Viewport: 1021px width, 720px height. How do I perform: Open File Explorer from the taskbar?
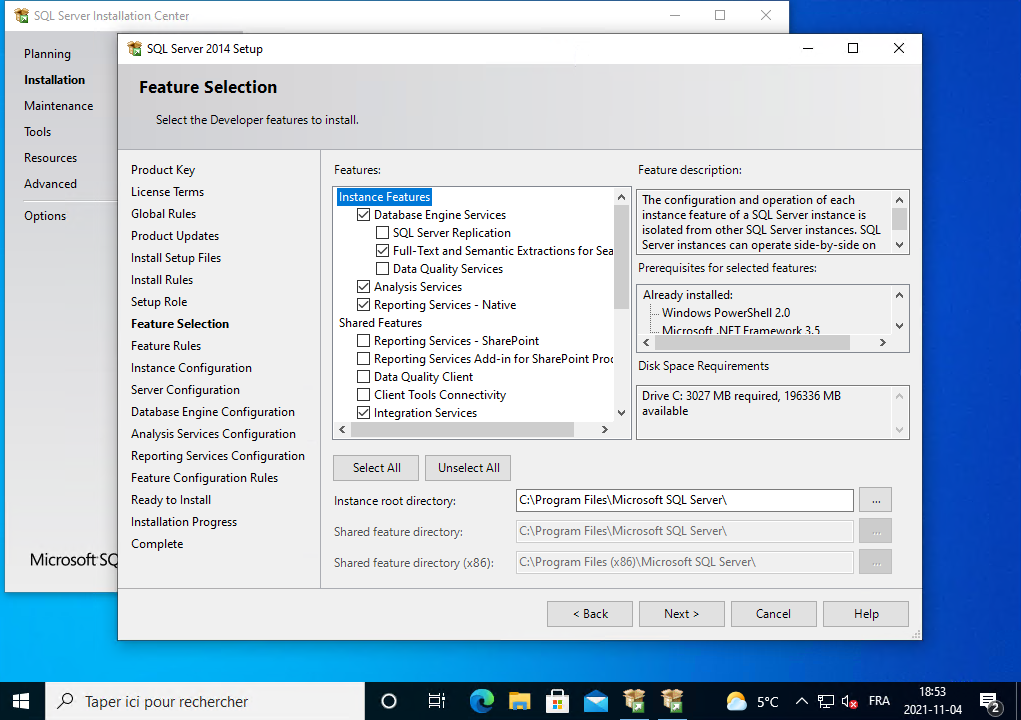click(519, 701)
